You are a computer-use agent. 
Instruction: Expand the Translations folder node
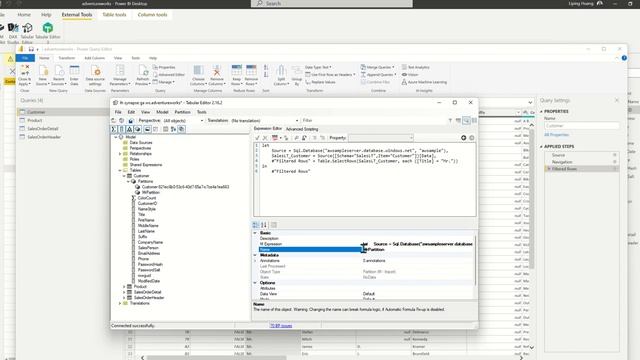click(120, 303)
